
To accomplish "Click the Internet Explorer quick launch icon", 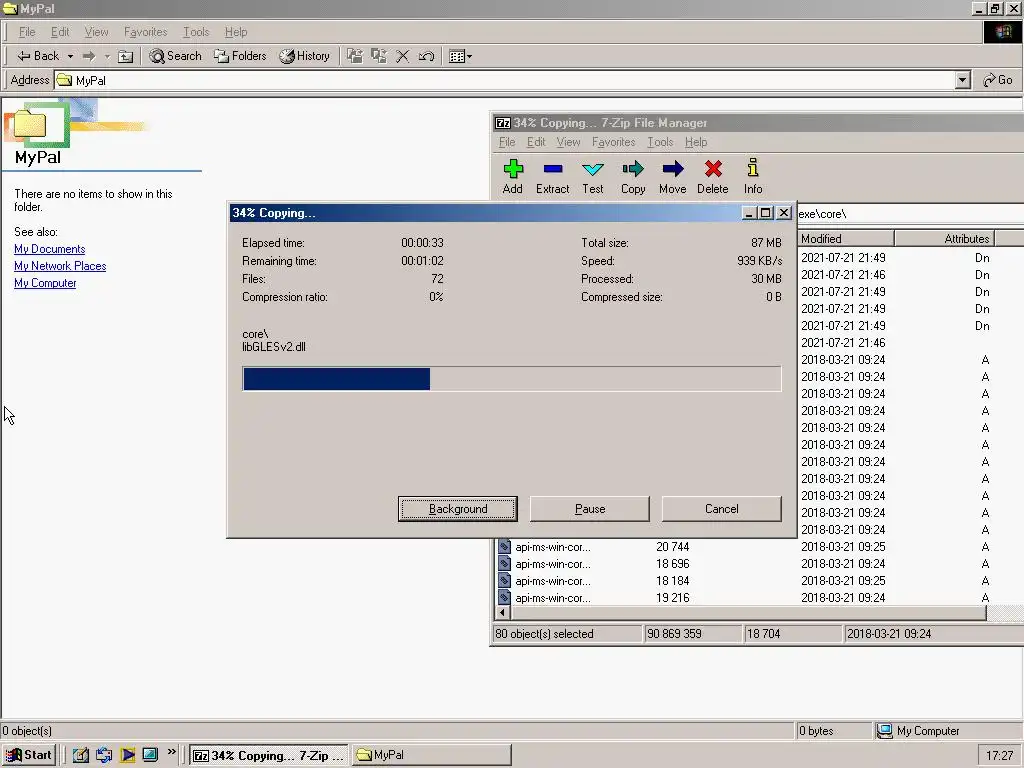I will click(104, 755).
